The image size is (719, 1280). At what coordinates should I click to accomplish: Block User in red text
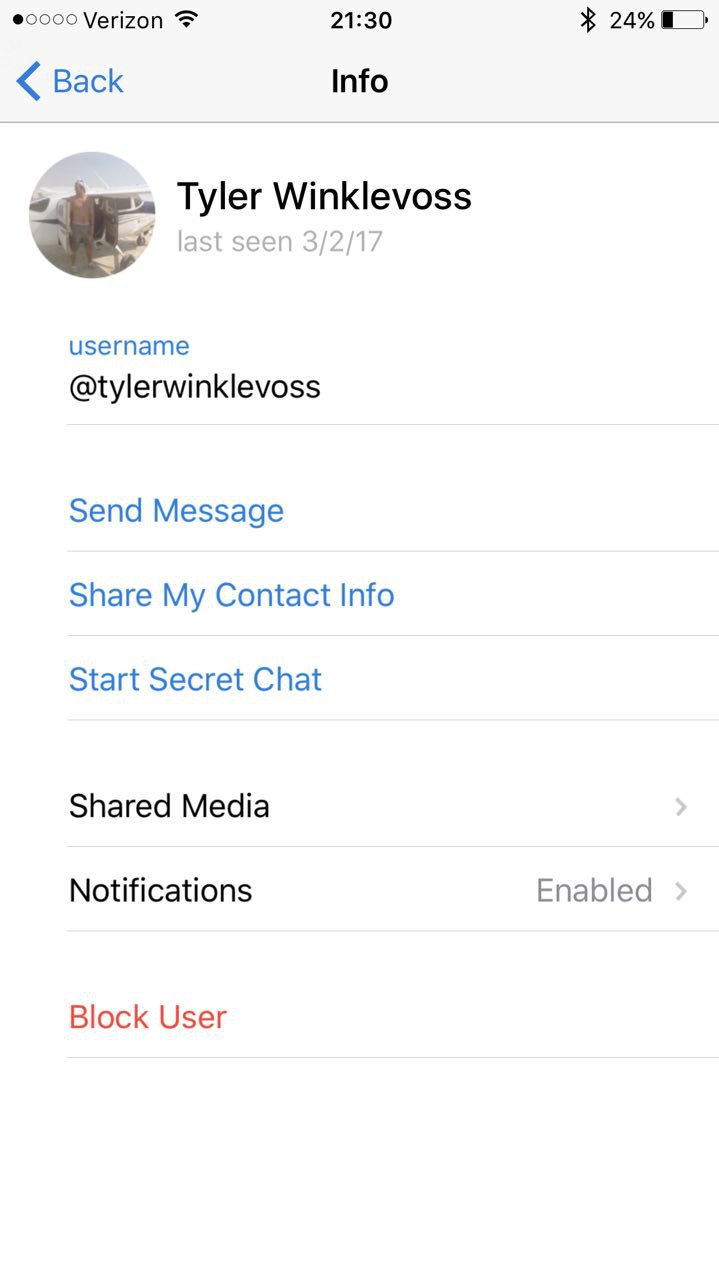[148, 1017]
